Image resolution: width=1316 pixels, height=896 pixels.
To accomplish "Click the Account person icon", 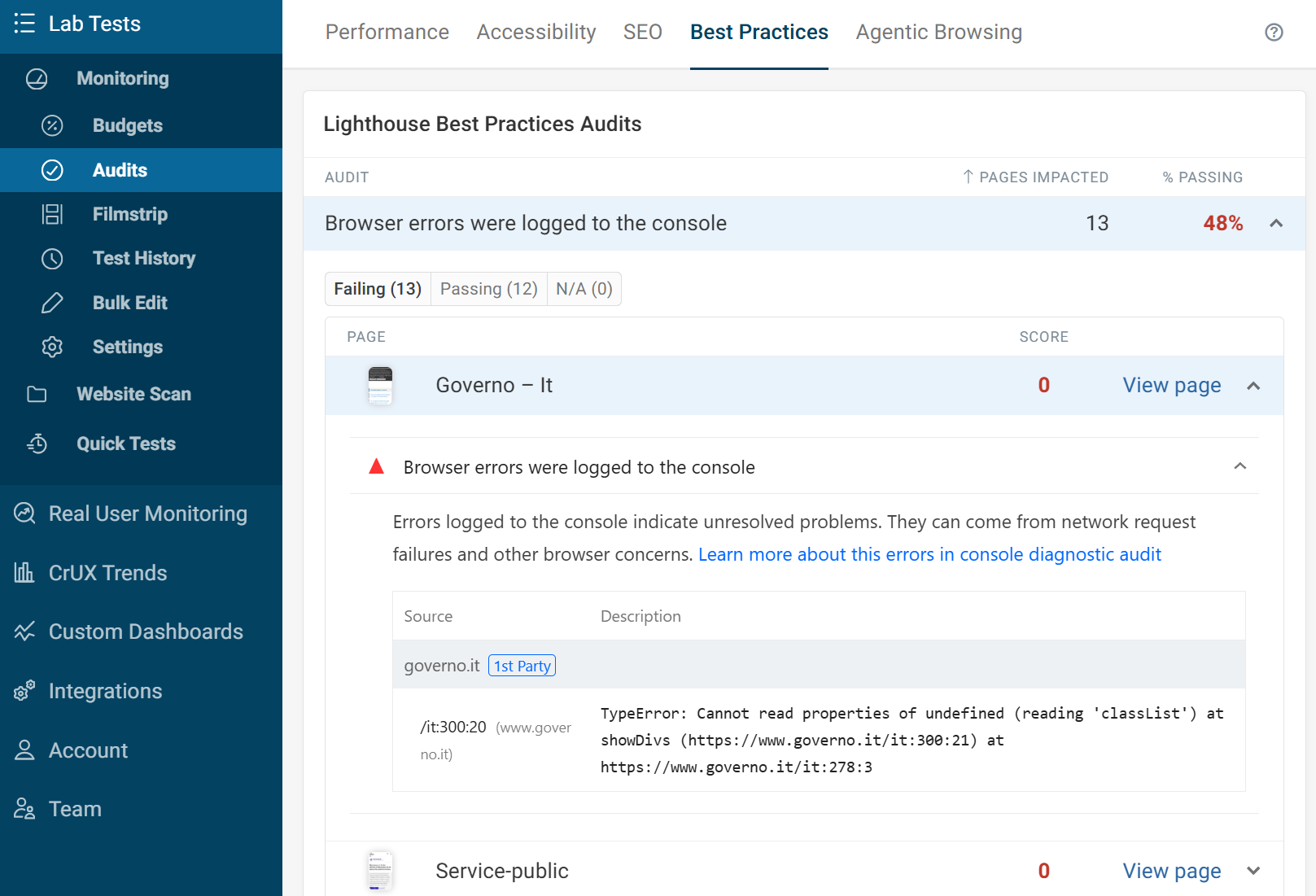I will pos(24,750).
